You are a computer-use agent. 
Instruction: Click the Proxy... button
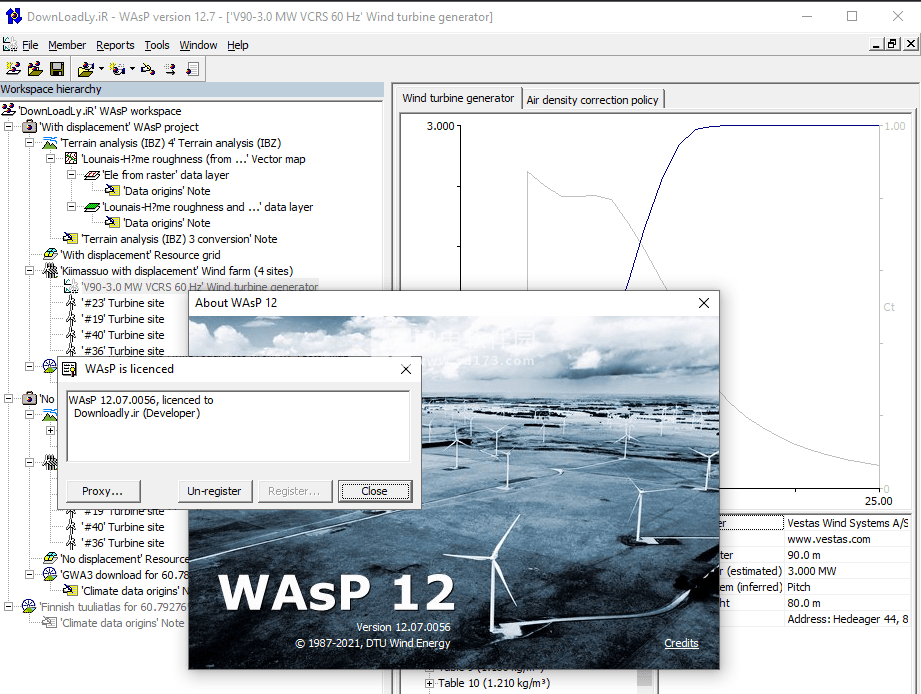[103, 491]
